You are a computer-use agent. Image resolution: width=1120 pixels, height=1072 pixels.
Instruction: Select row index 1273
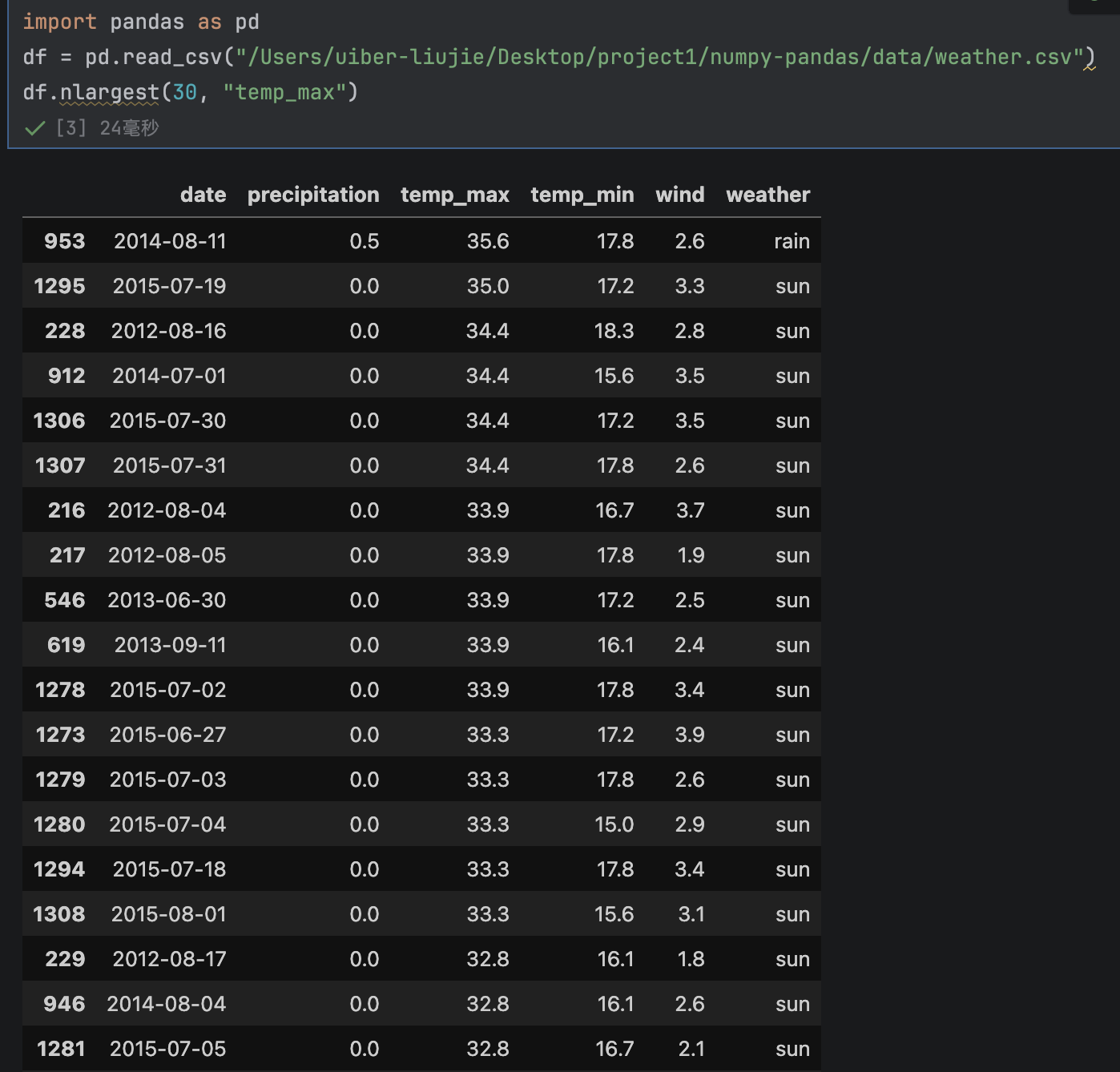tap(60, 735)
